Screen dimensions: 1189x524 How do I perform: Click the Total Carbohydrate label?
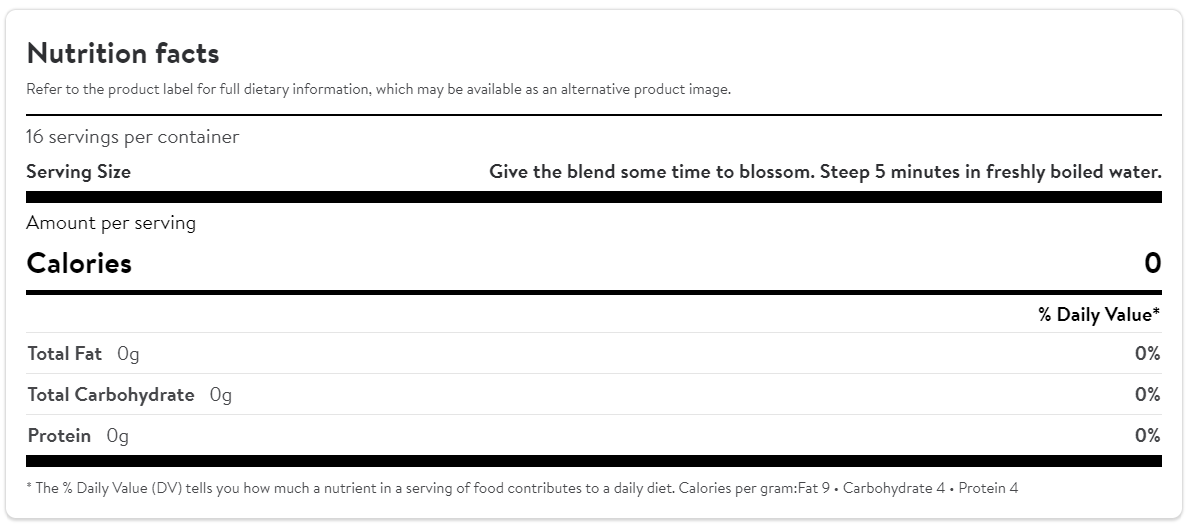tap(111, 395)
